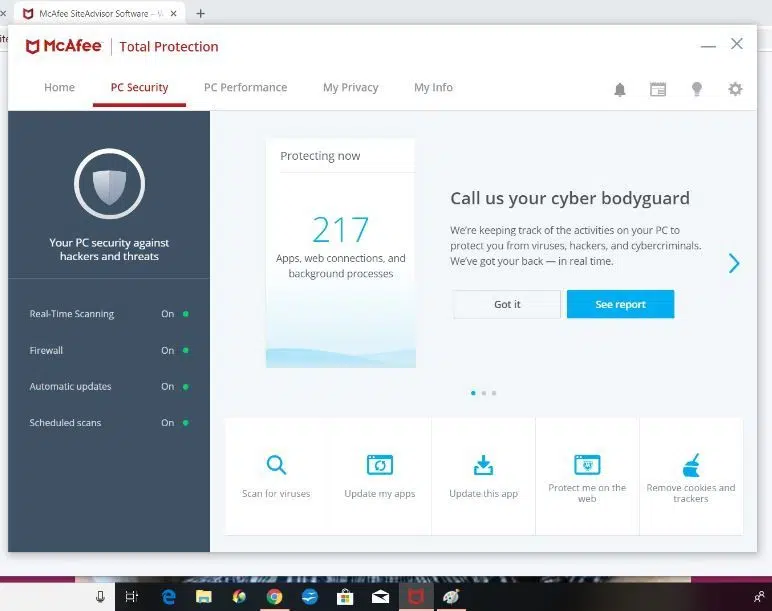The height and width of the screenshot is (611, 772).
Task: Click the microphone icon on taskbar
Action: (x=100, y=597)
